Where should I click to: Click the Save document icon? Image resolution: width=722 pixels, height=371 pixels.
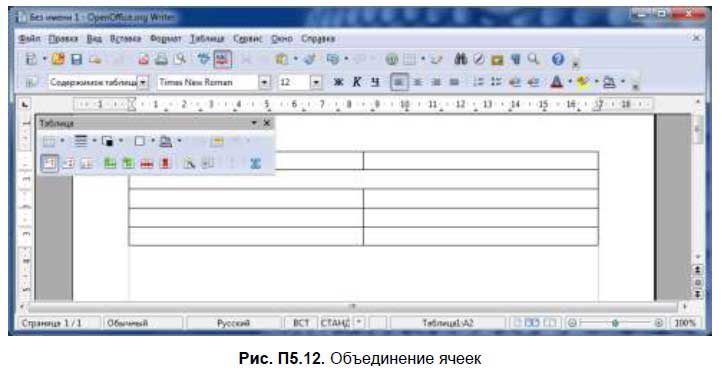(x=76, y=59)
